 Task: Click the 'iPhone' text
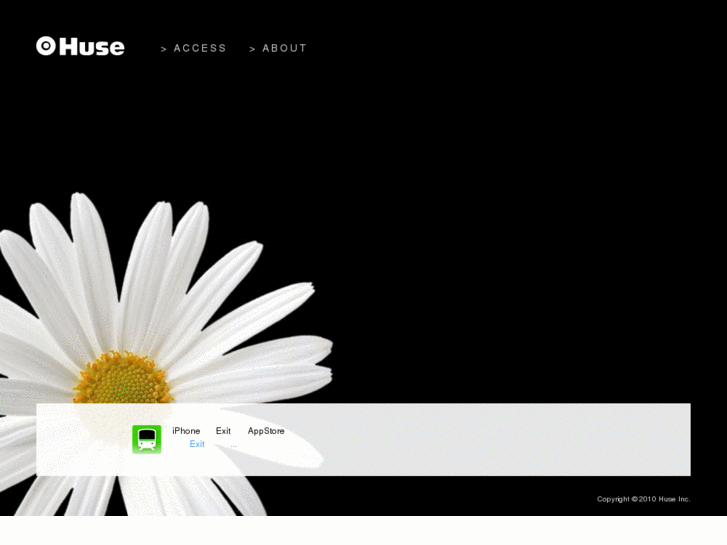point(186,431)
